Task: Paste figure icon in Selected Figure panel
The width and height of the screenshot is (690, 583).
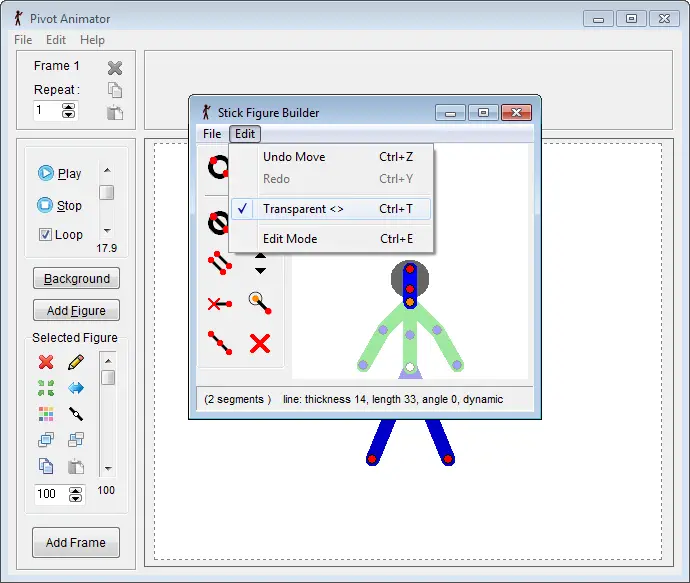Action: pos(76,466)
